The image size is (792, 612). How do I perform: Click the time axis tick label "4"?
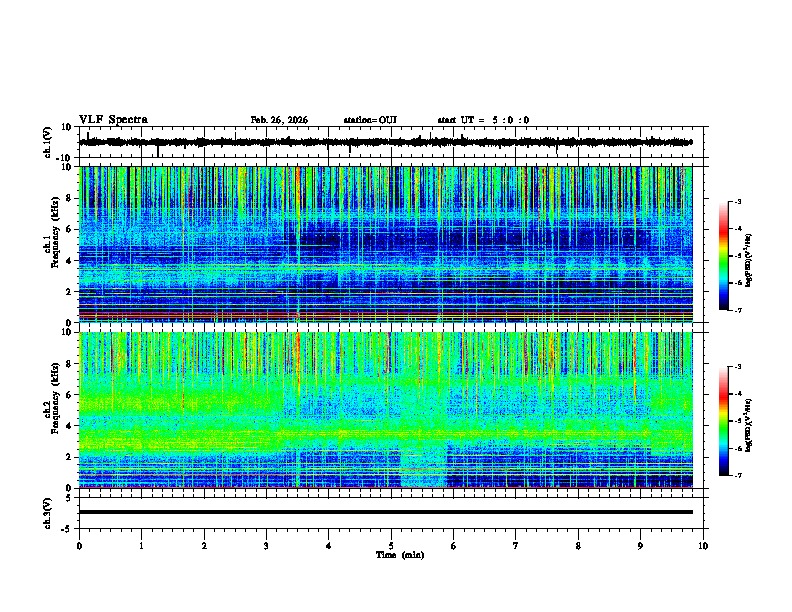329,546
